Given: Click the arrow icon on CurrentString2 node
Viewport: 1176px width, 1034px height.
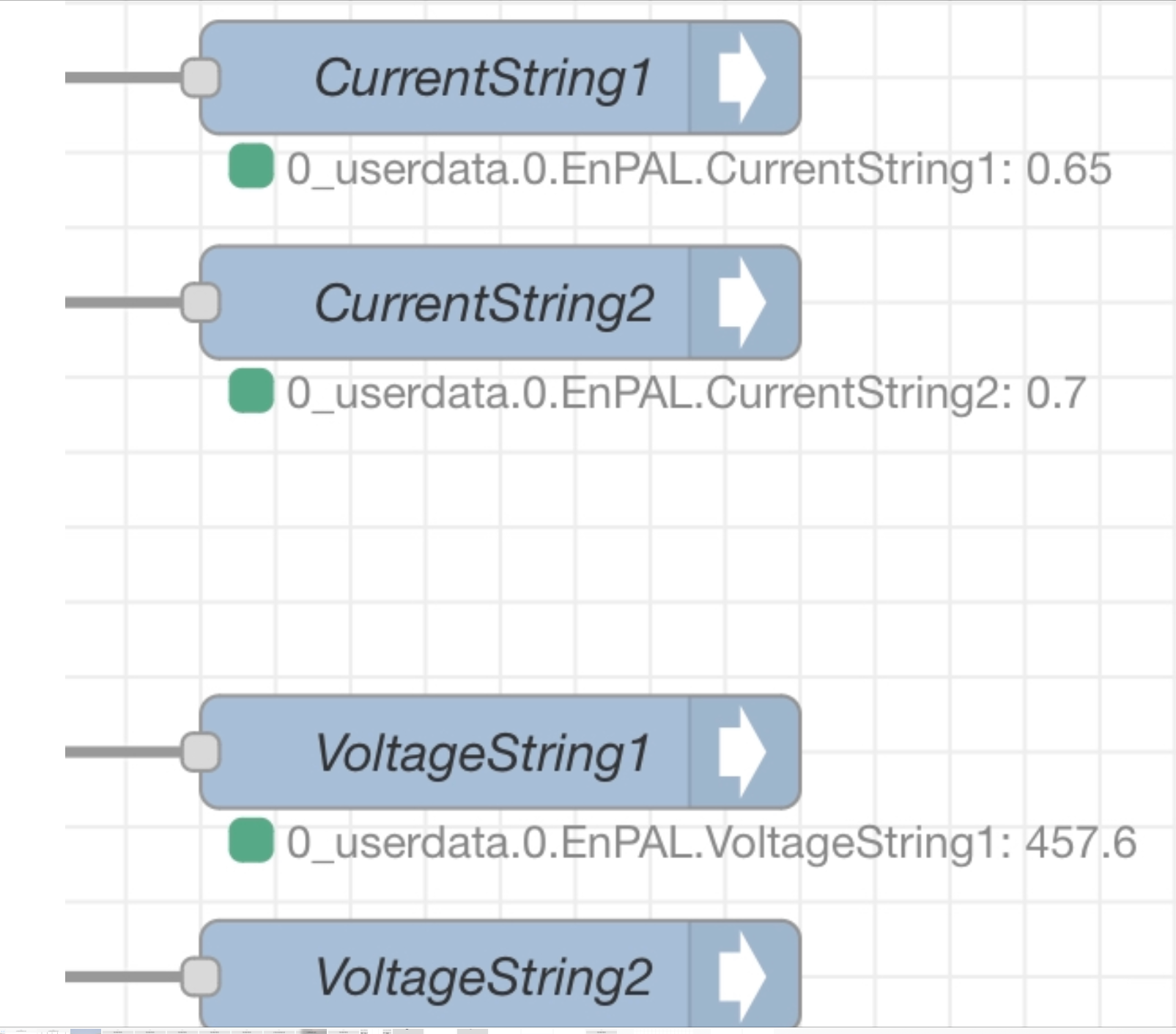Looking at the screenshot, I should pyautogui.click(x=742, y=303).
